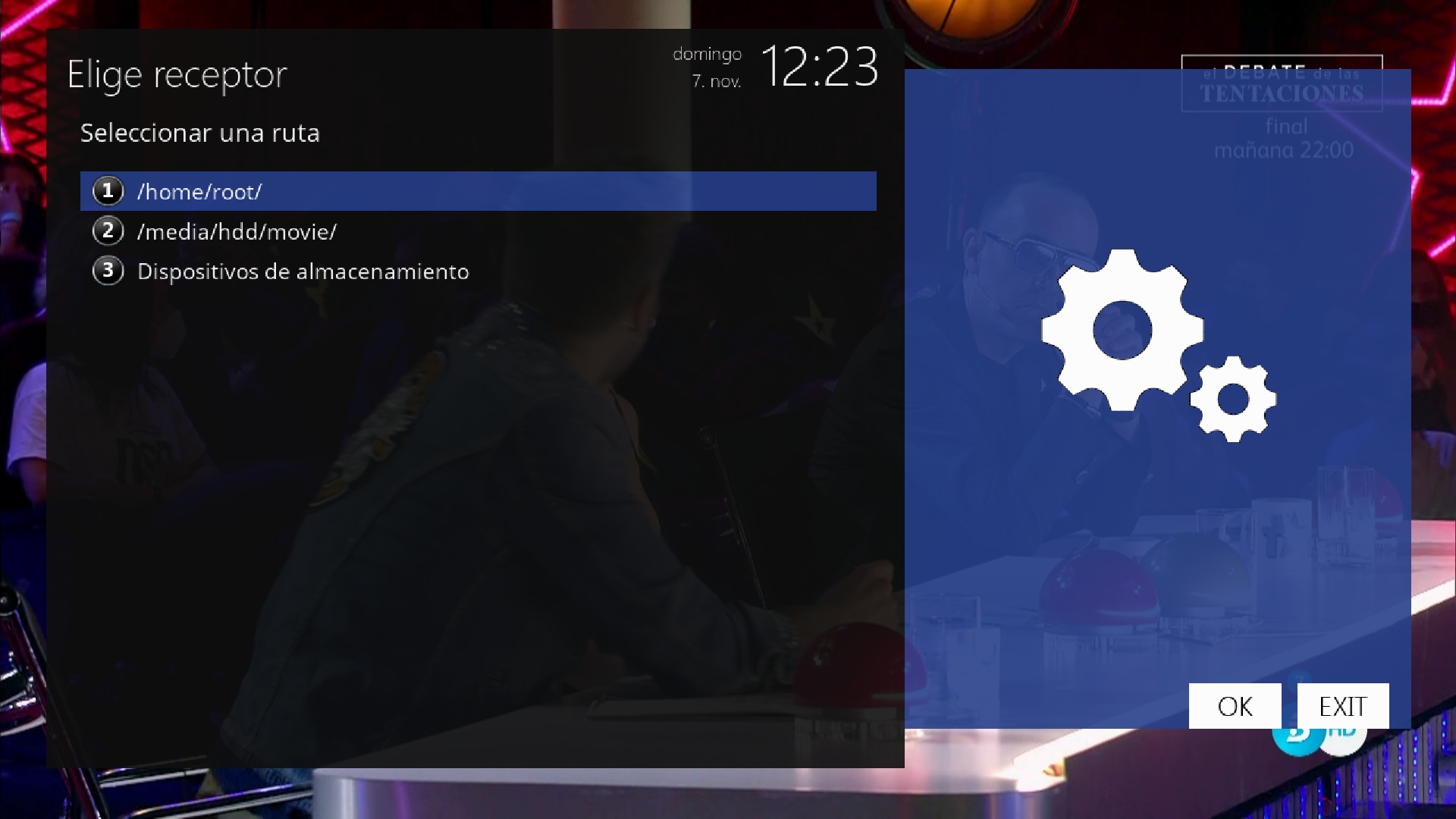Click the domingo weekday label

[x=707, y=55]
